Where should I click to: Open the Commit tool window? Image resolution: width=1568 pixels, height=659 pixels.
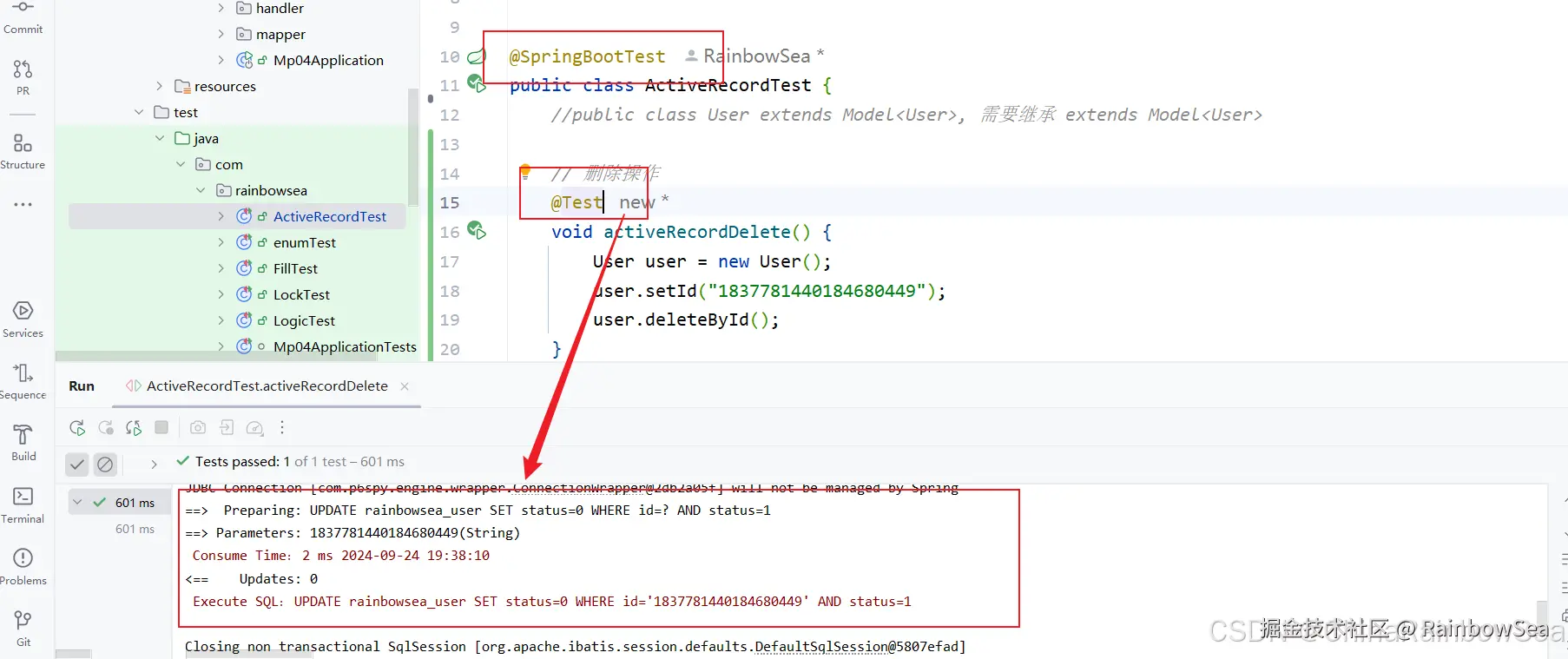[x=23, y=17]
